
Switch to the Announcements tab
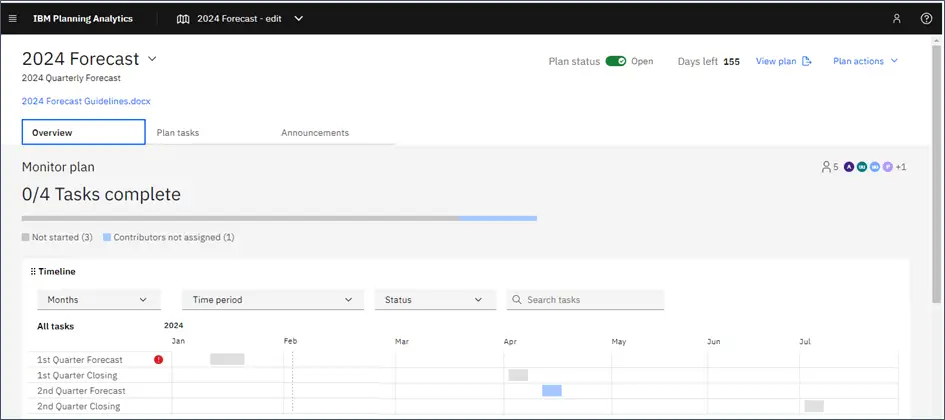(315, 133)
